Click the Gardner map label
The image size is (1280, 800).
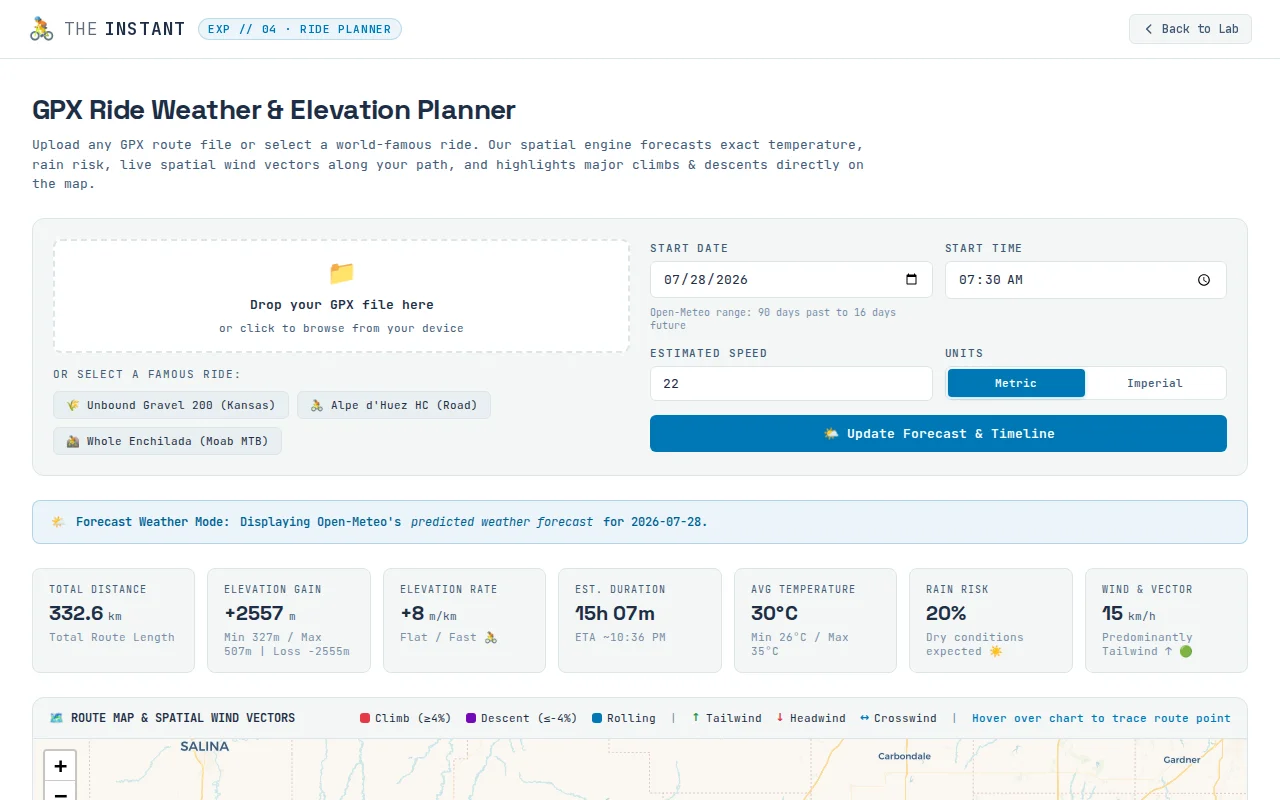[1182, 760]
